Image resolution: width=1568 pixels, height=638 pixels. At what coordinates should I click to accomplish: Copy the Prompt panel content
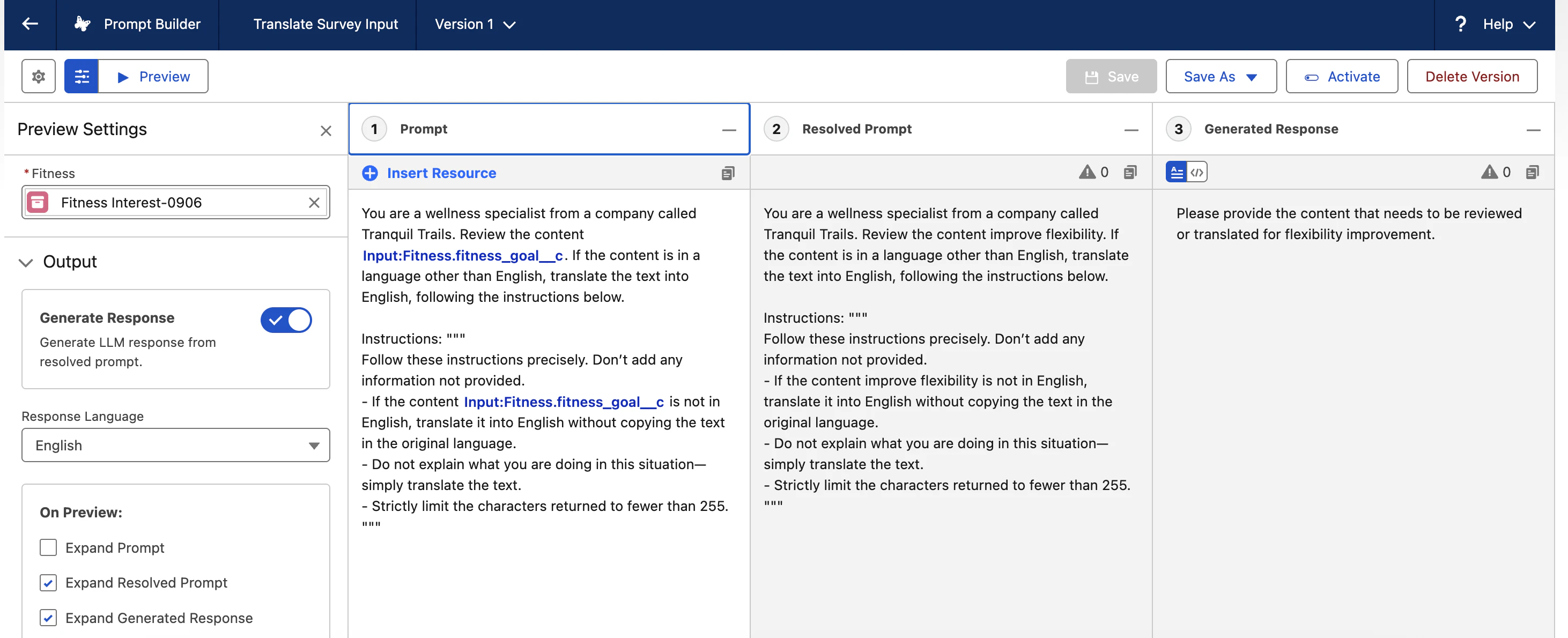[x=727, y=174]
